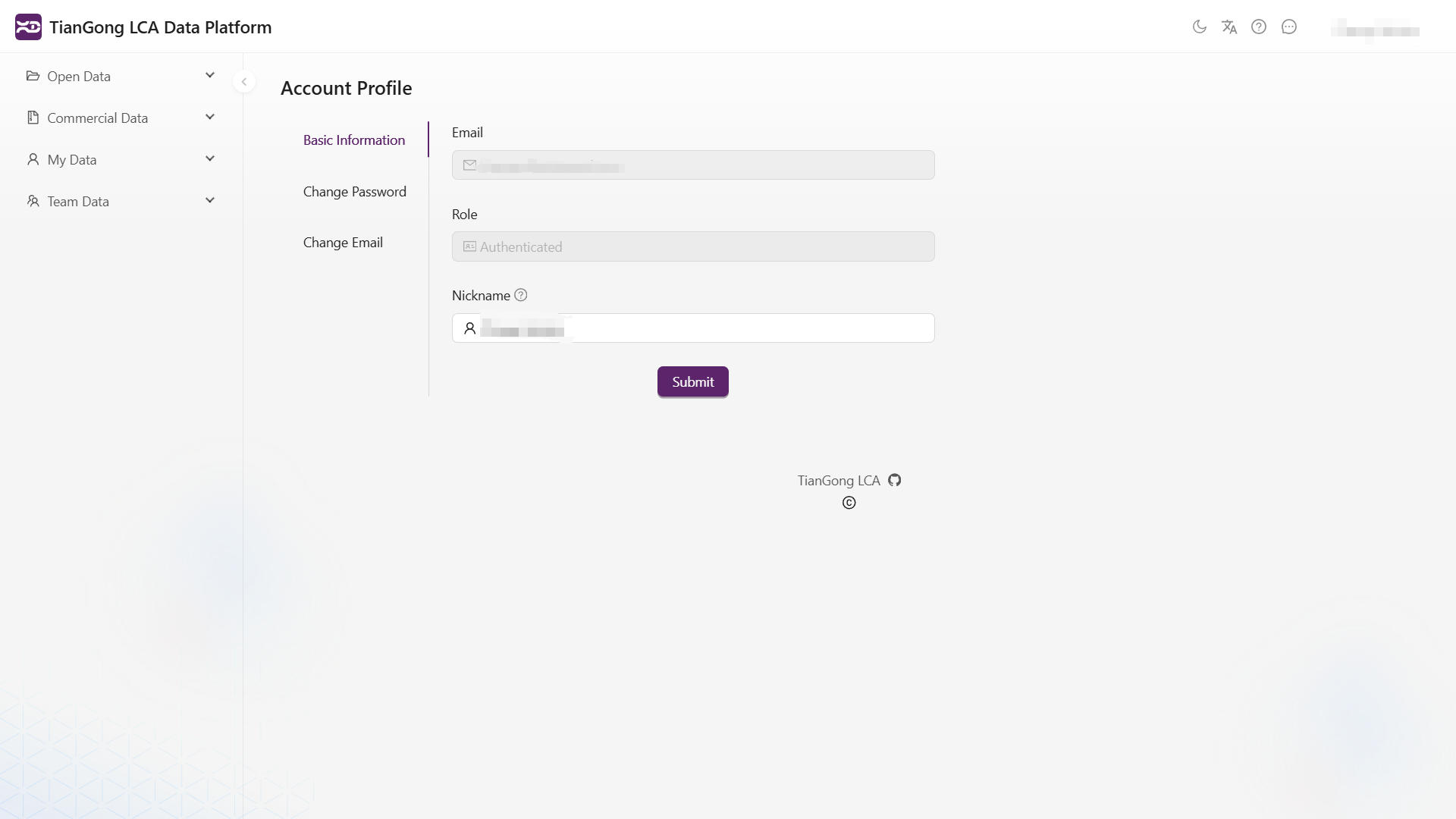Viewport: 1456px width, 819px height.
Task: Toggle dark mode moon icon
Action: coord(1199,27)
